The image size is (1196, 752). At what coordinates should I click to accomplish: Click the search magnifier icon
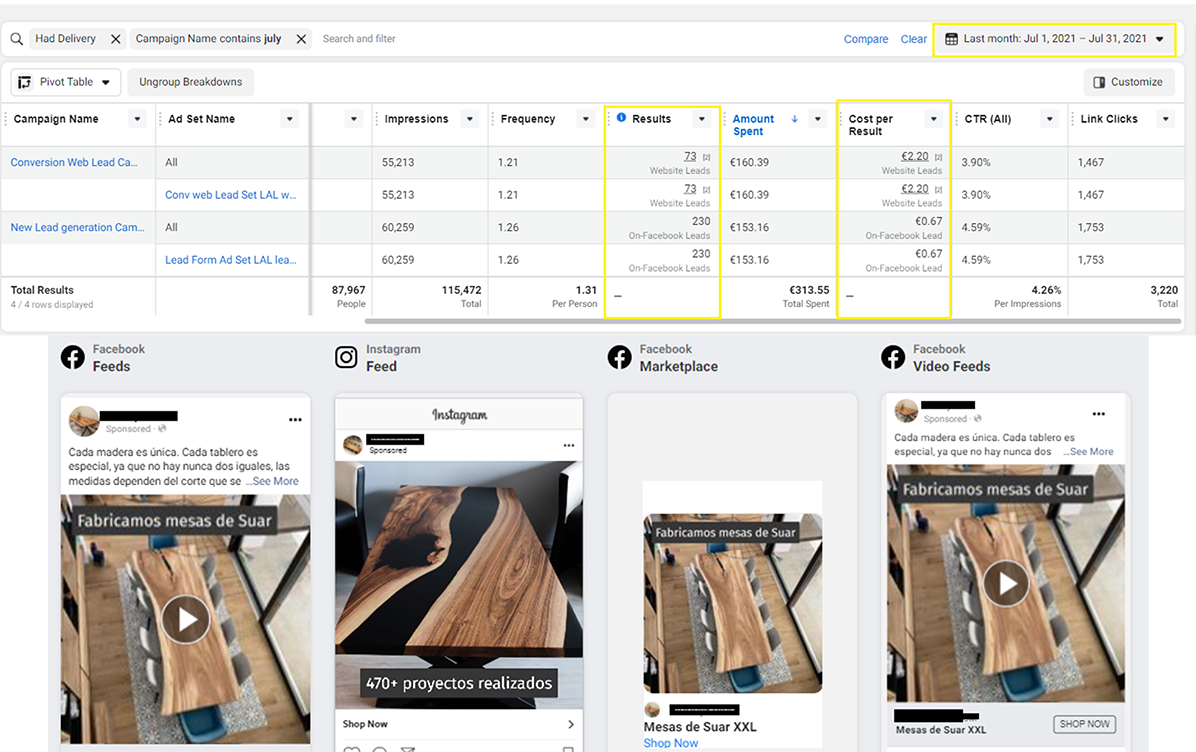[x=17, y=39]
